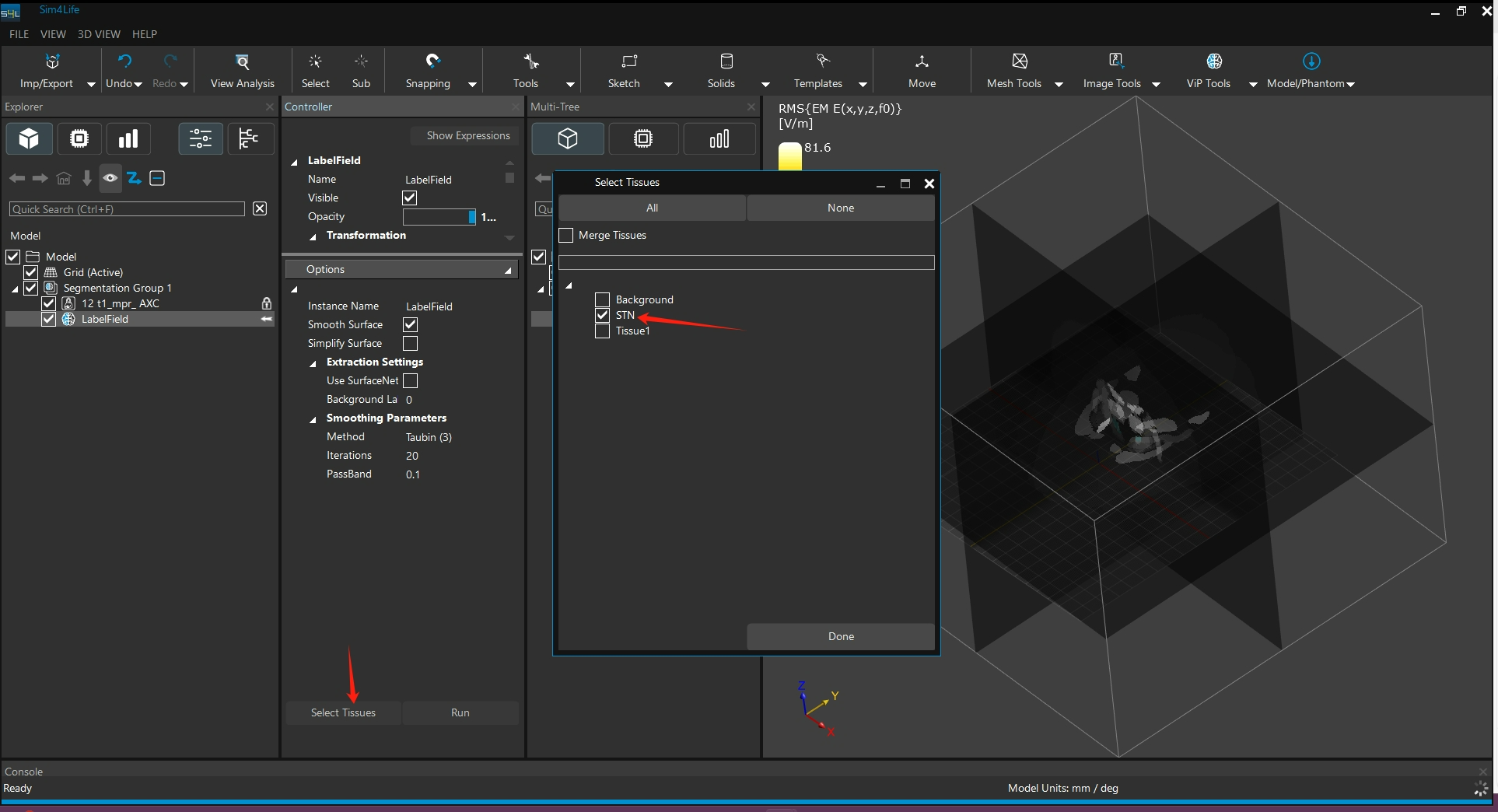Viewport: 1498px width, 812px height.
Task: Switch Explorer to the Analysis chart view
Action: pos(128,139)
